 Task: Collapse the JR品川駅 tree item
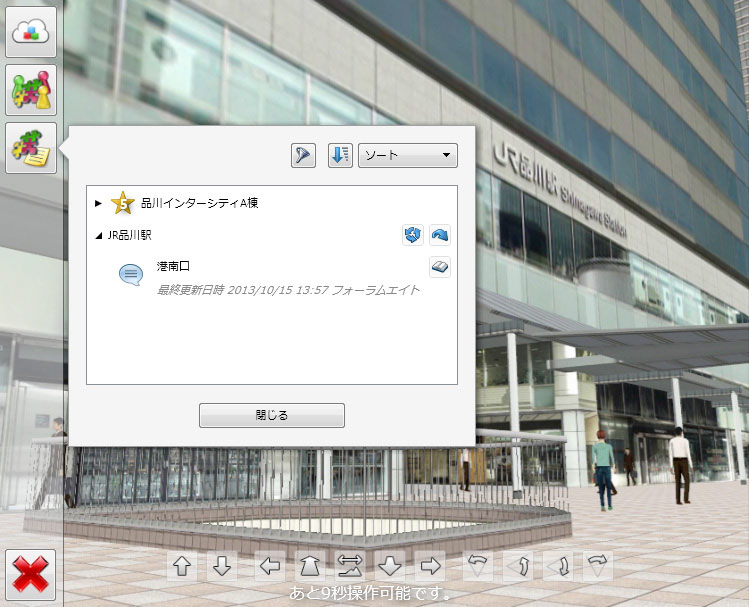tap(98, 235)
